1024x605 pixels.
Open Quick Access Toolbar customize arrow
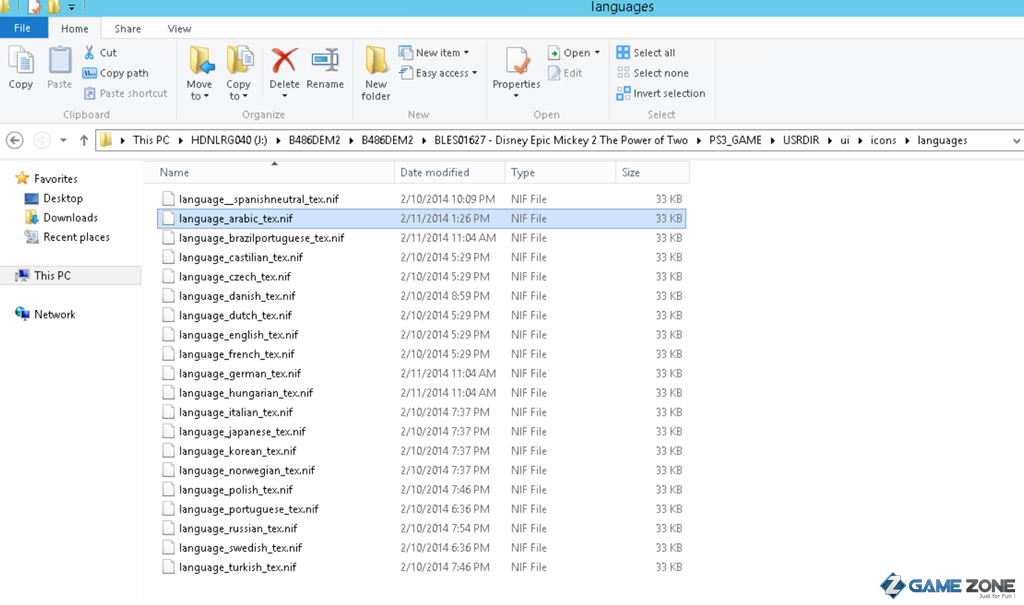[x=72, y=7]
